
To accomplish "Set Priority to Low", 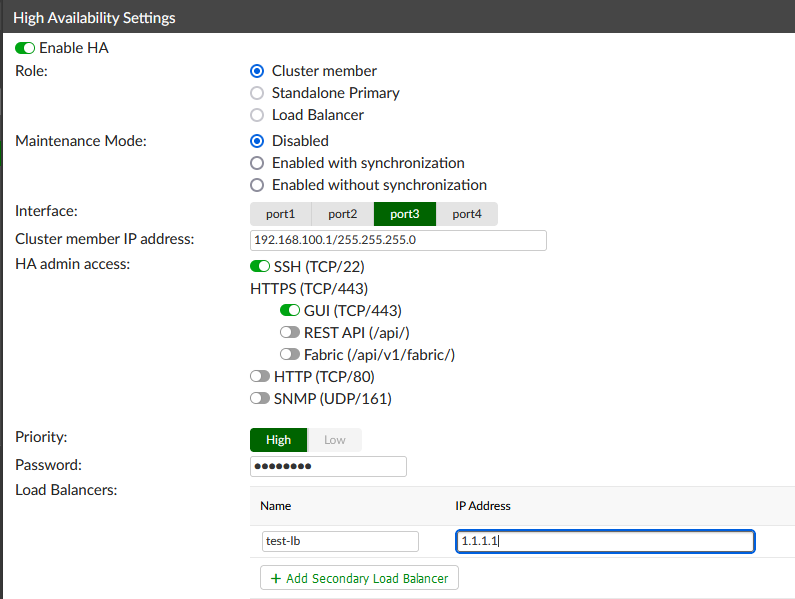I will 335,440.
